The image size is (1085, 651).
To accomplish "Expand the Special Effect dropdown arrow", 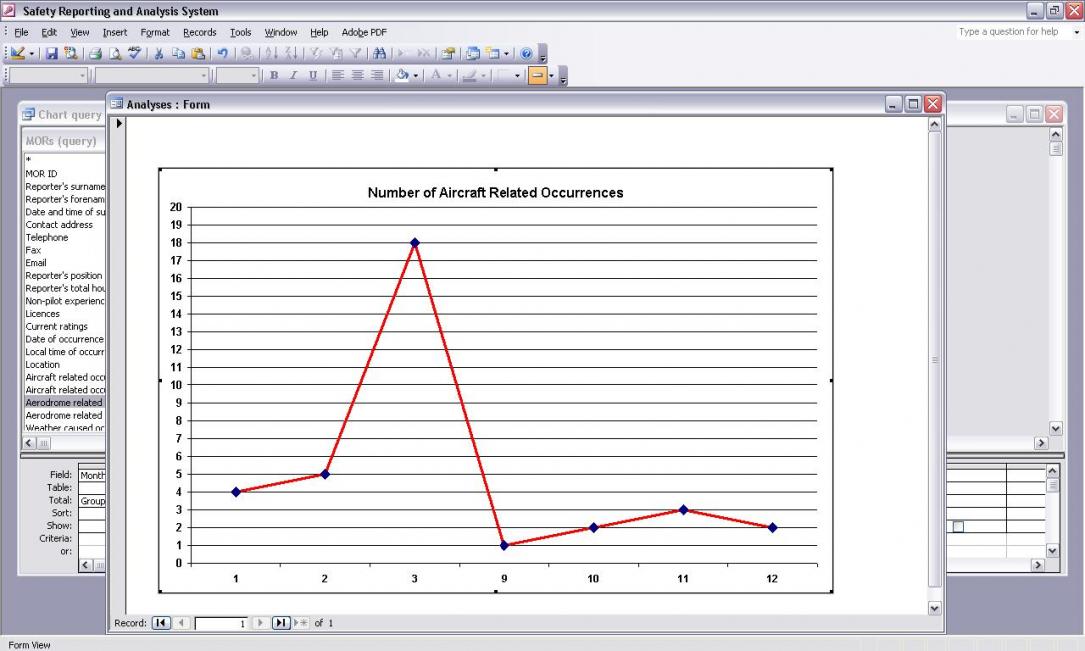I will point(551,76).
